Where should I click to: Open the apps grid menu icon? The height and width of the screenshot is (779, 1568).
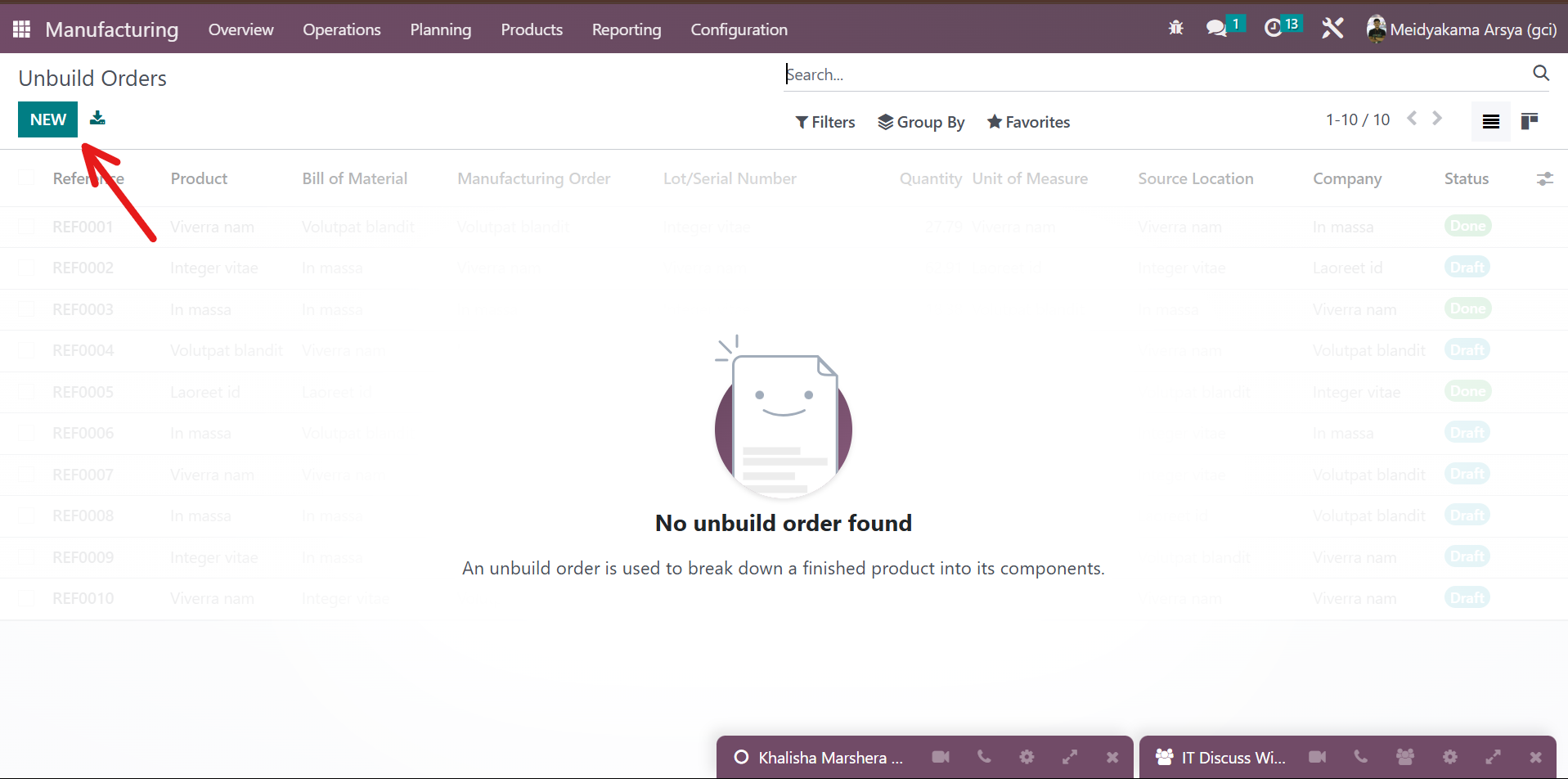coord(22,29)
